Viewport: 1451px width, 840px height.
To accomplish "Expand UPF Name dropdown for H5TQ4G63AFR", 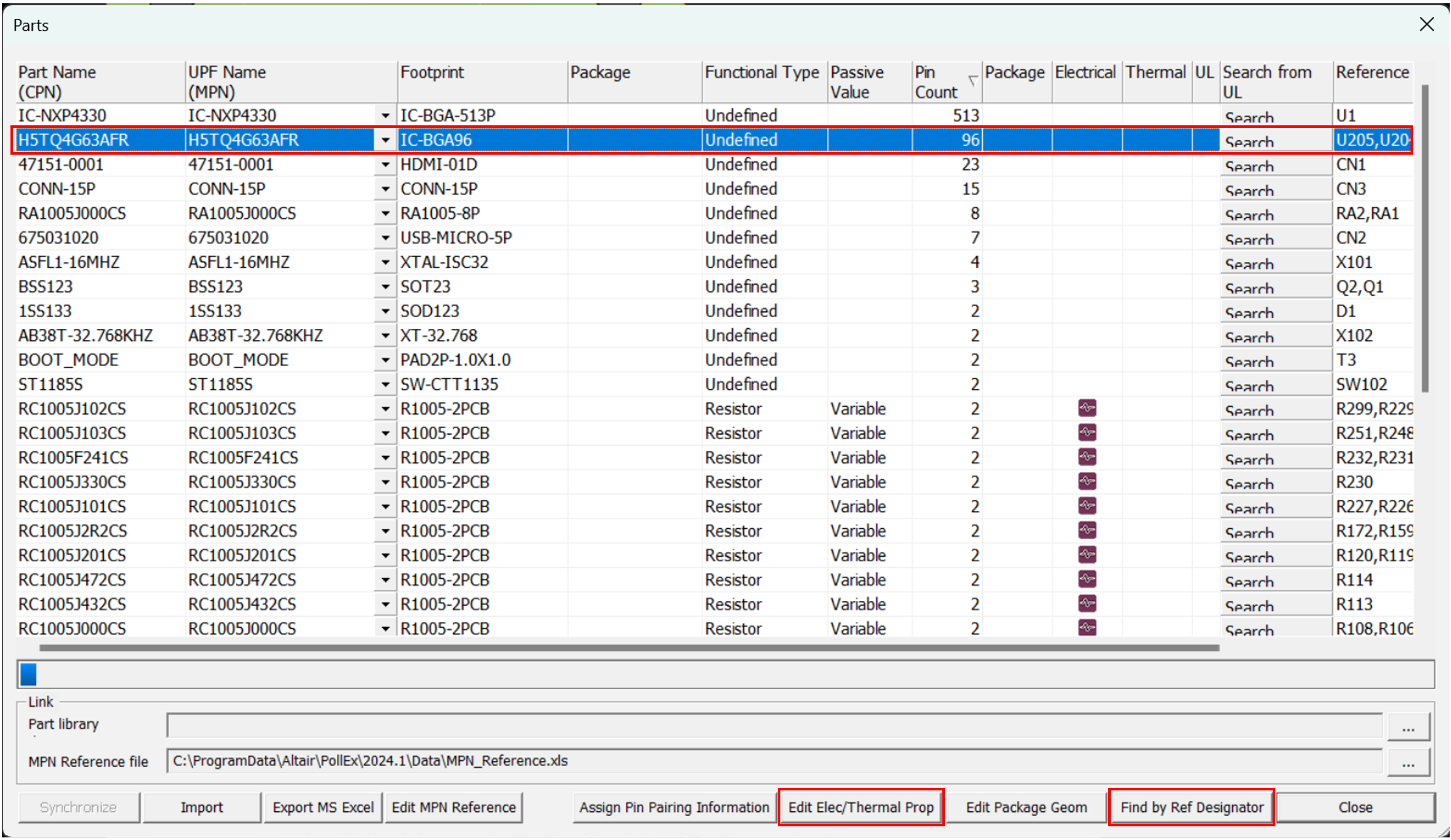I will [x=385, y=140].
